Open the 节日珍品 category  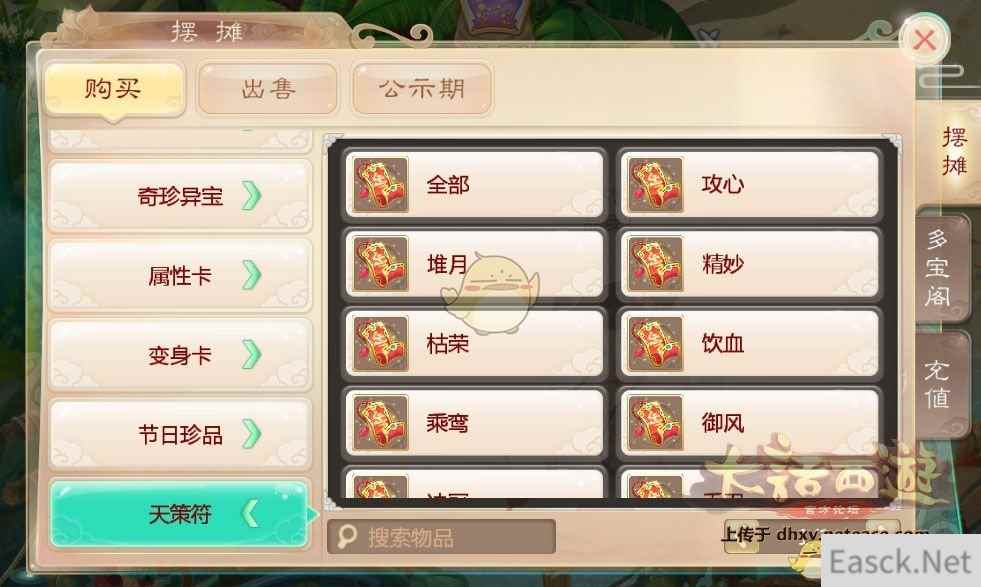[180, 434]
